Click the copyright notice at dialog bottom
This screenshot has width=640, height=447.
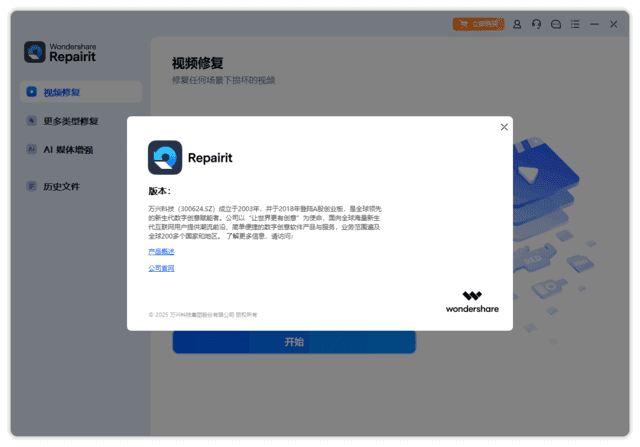click(203, 314)
